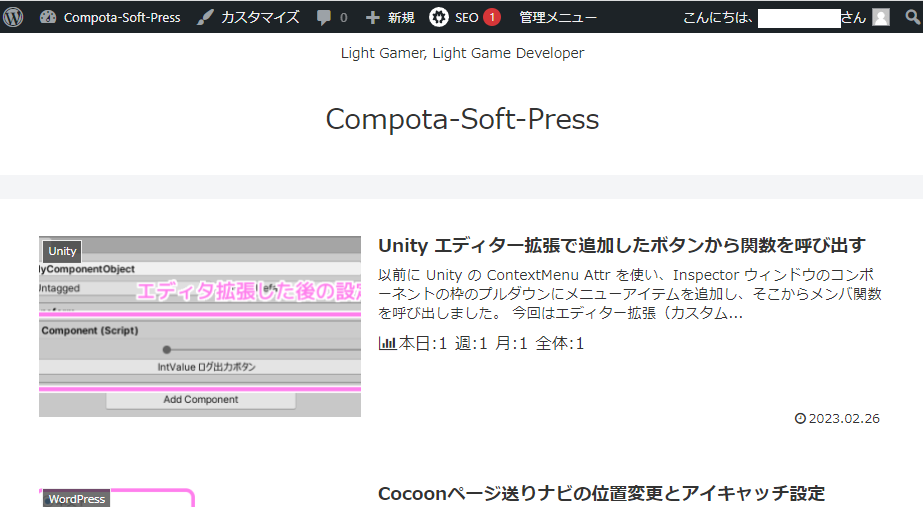
Task: Open the red SEO notification badge
Action: coord(492,18)
